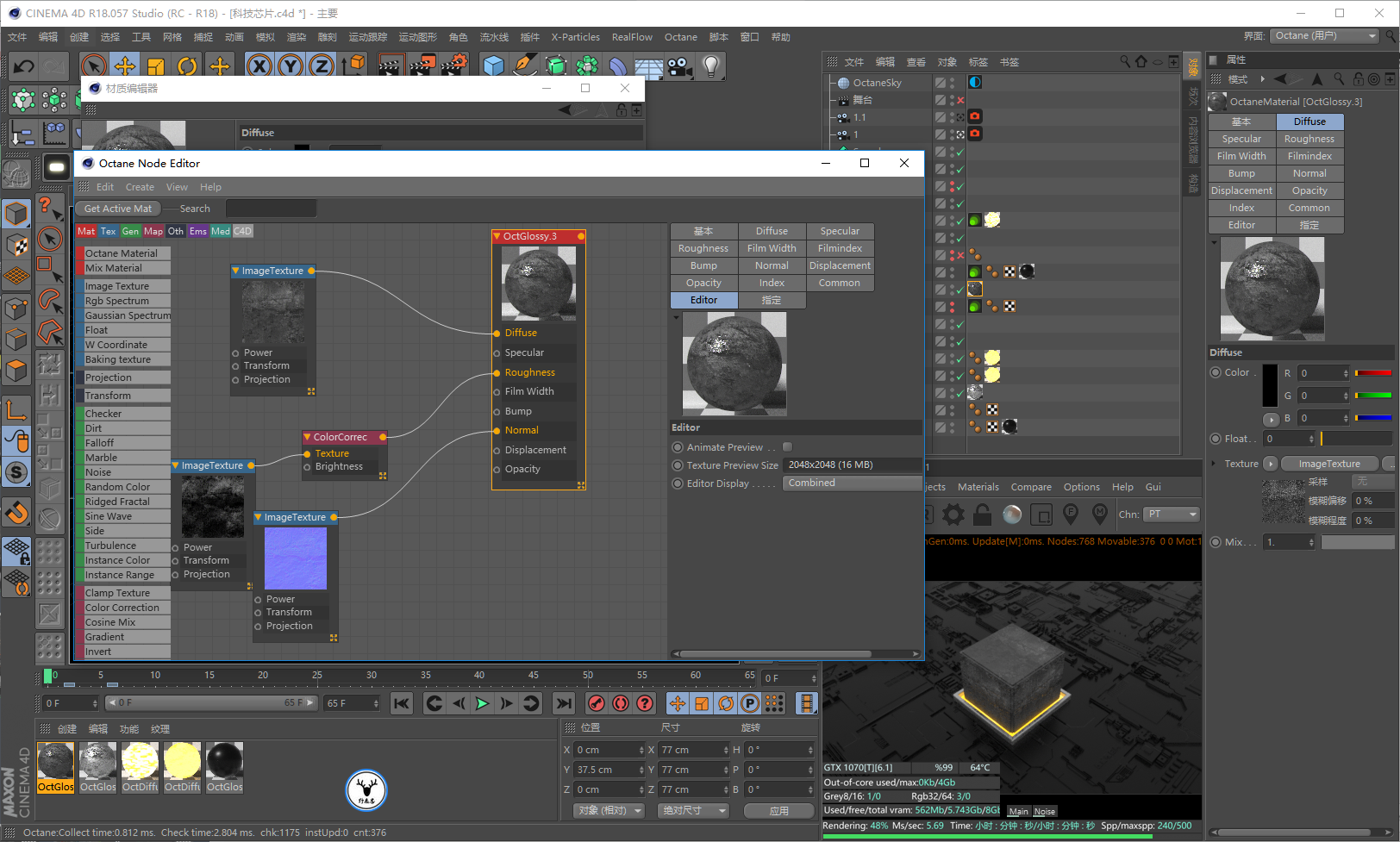Open Texture Preview Size dropdown
Image resolution: width=1400 pixels, height=842 pixels.
click(852, 465)
